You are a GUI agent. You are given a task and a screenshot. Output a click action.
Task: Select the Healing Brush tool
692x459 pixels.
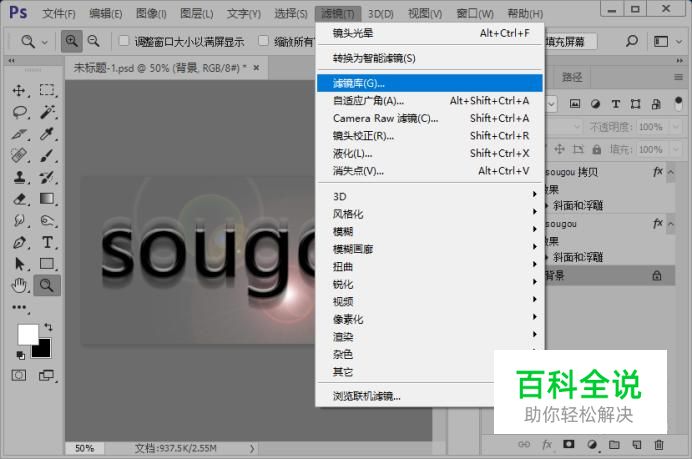point(19,155)
